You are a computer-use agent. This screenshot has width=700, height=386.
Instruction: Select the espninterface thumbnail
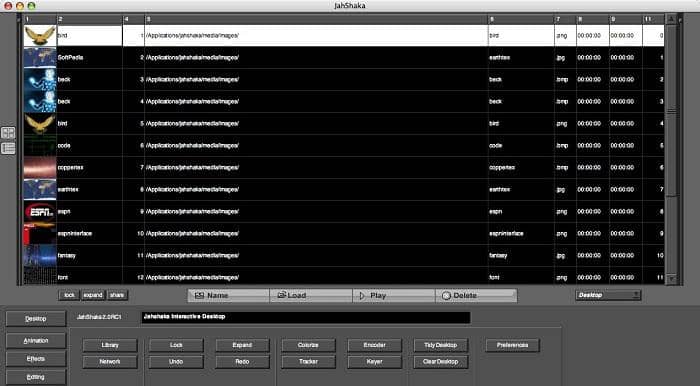(x=40, y=233)
